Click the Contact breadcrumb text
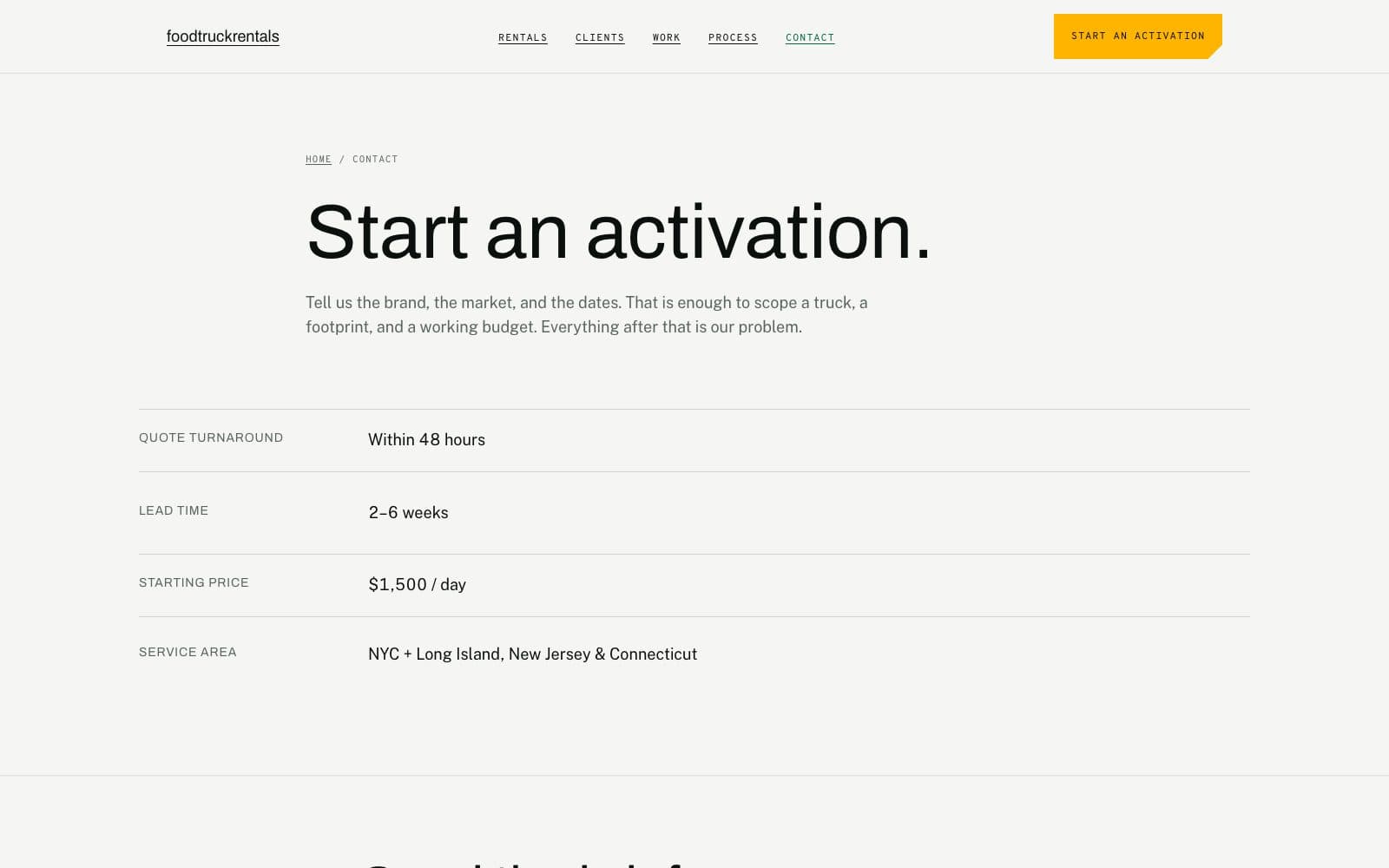The height and width of the screenshot is (868, 1389). 375,159
